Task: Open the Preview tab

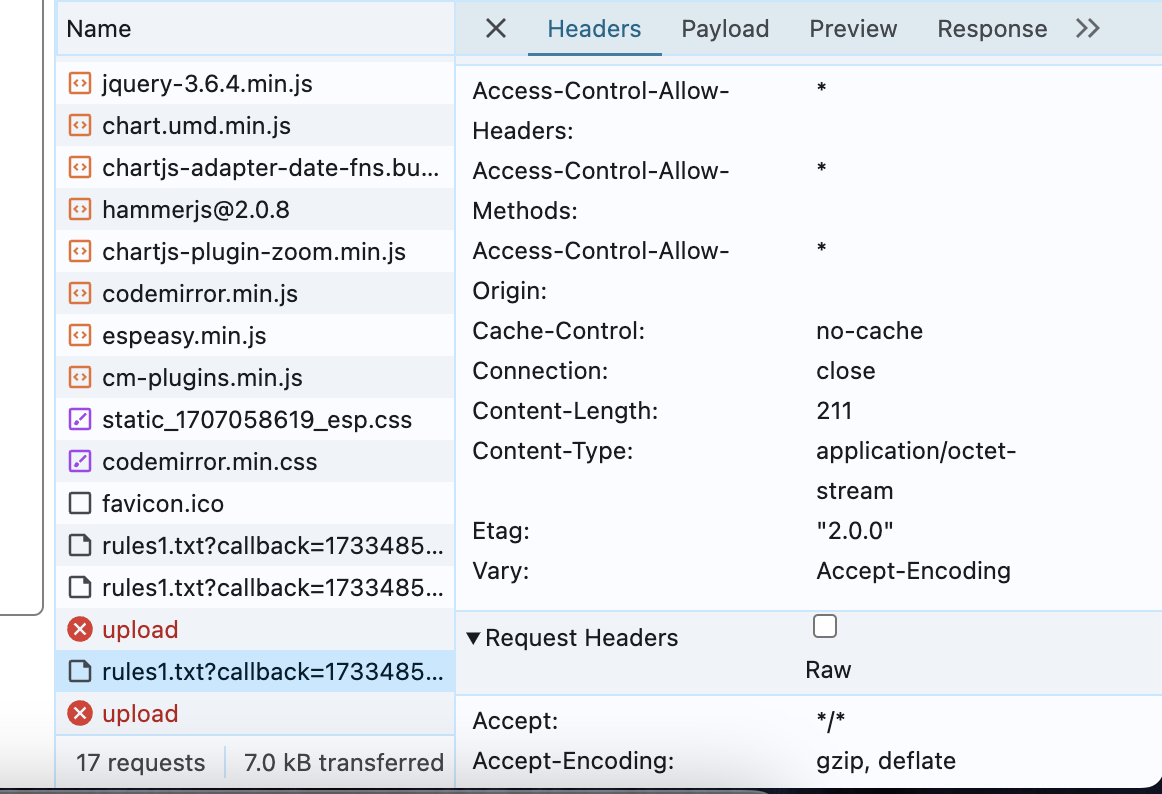Action: [853, 29]
